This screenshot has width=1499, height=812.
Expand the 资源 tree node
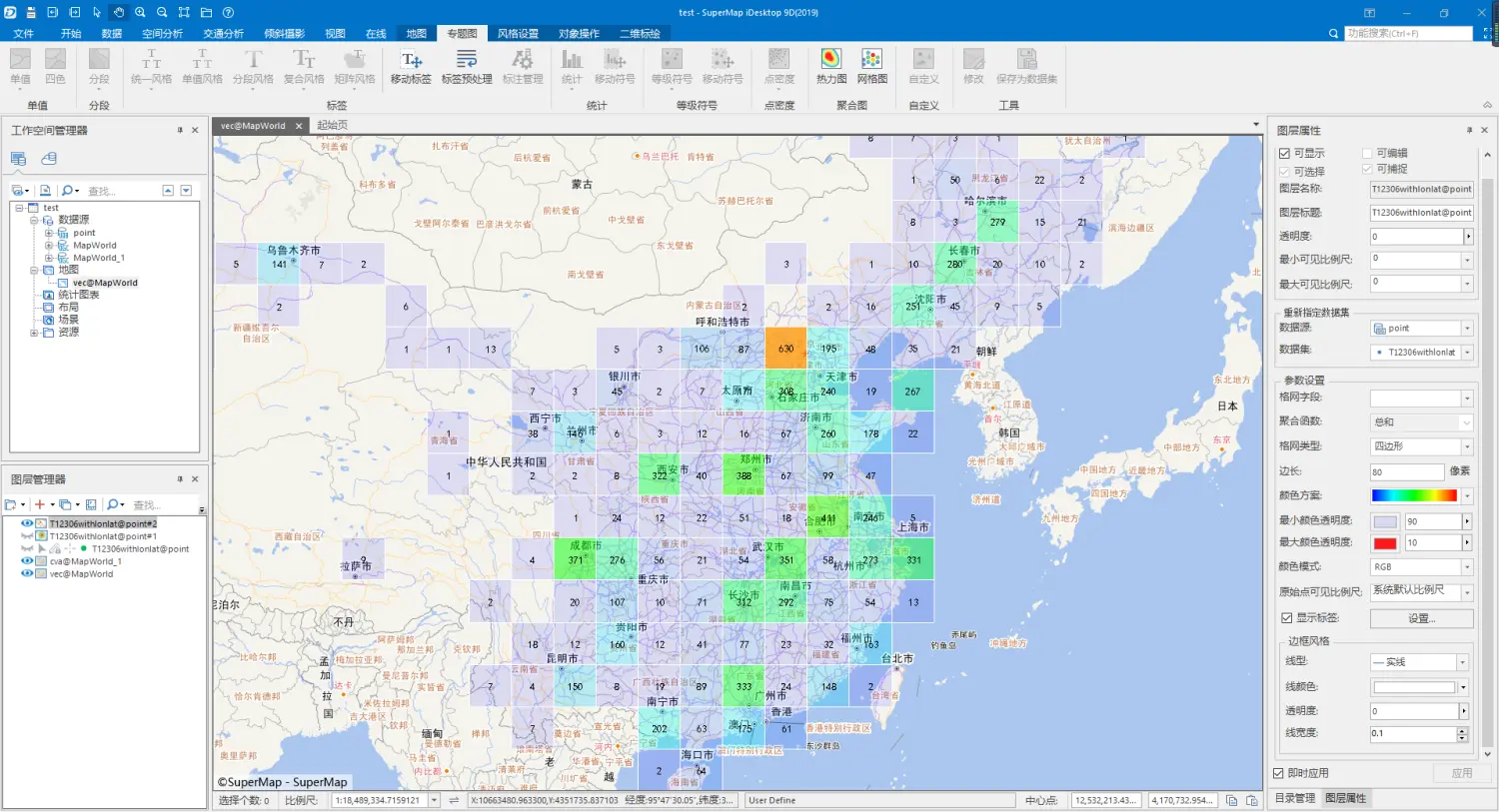[34, 333]
